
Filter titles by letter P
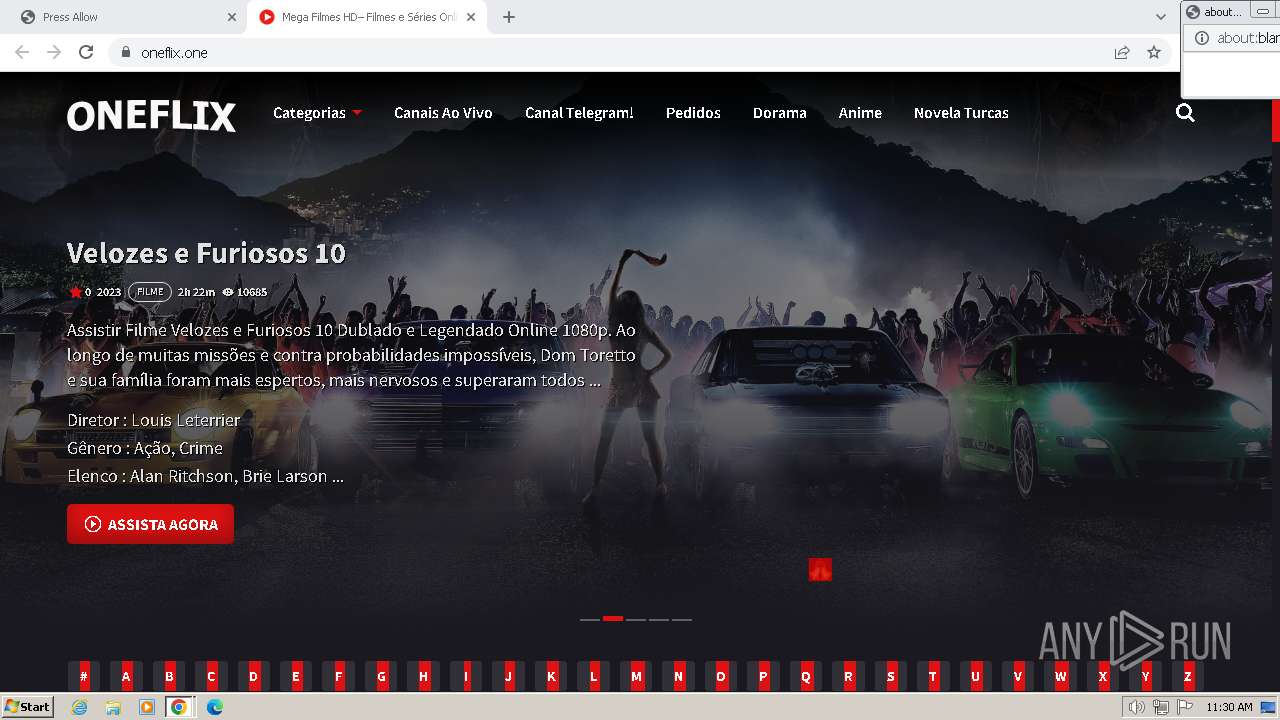[x=764, y=676]
